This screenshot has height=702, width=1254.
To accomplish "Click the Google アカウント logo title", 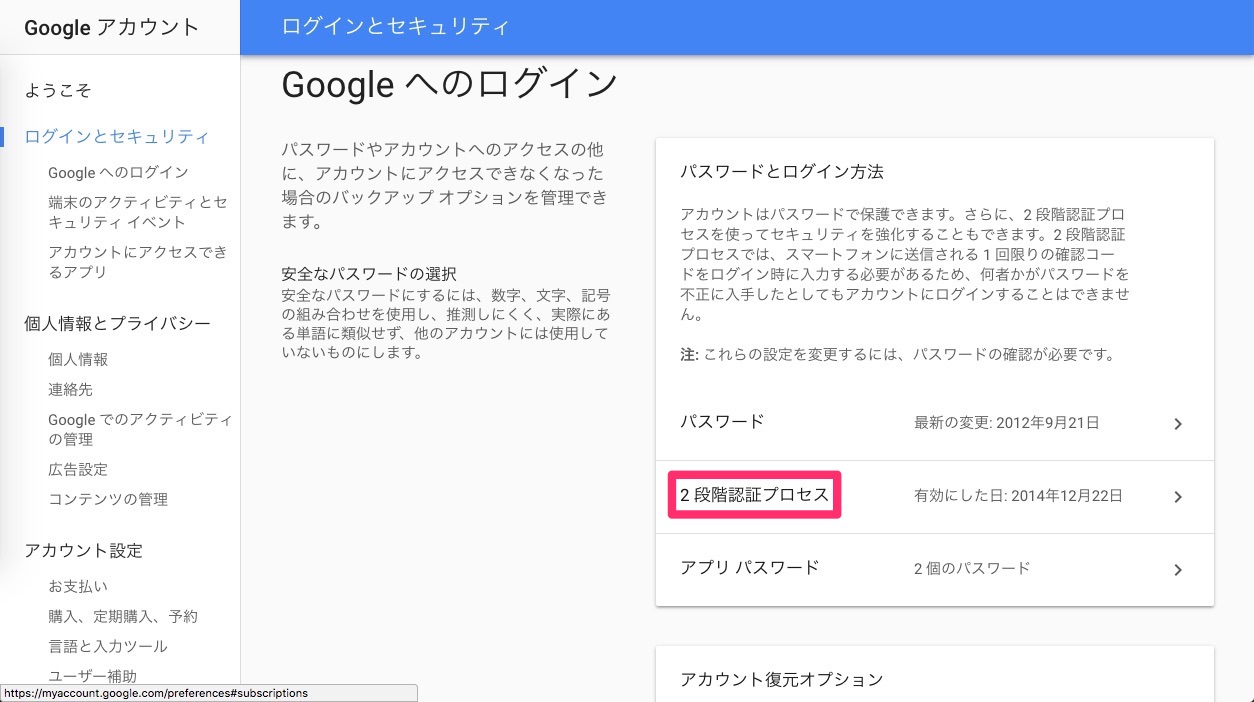I will click(x=112, y=28).
